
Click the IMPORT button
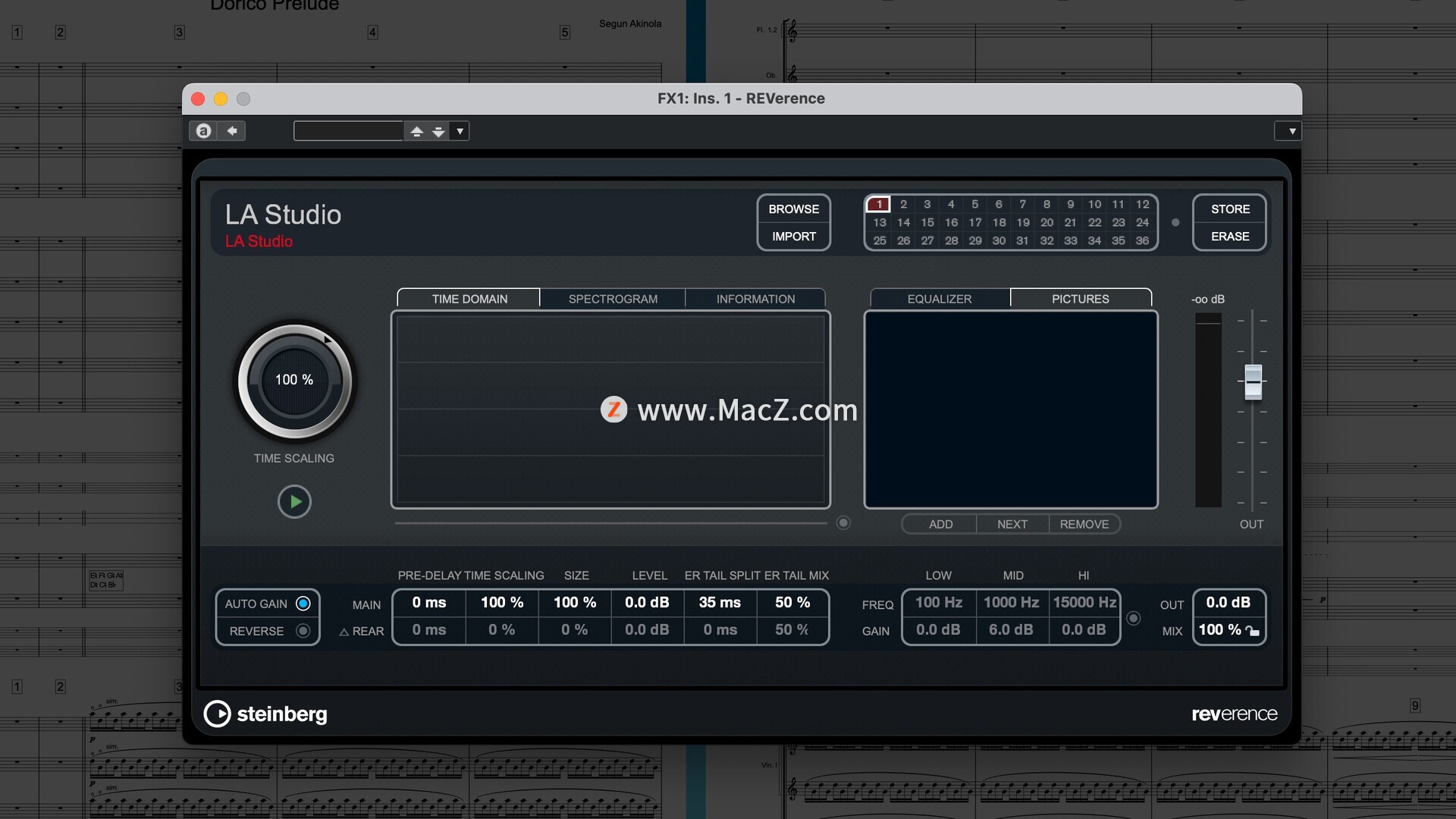(793, 237)
